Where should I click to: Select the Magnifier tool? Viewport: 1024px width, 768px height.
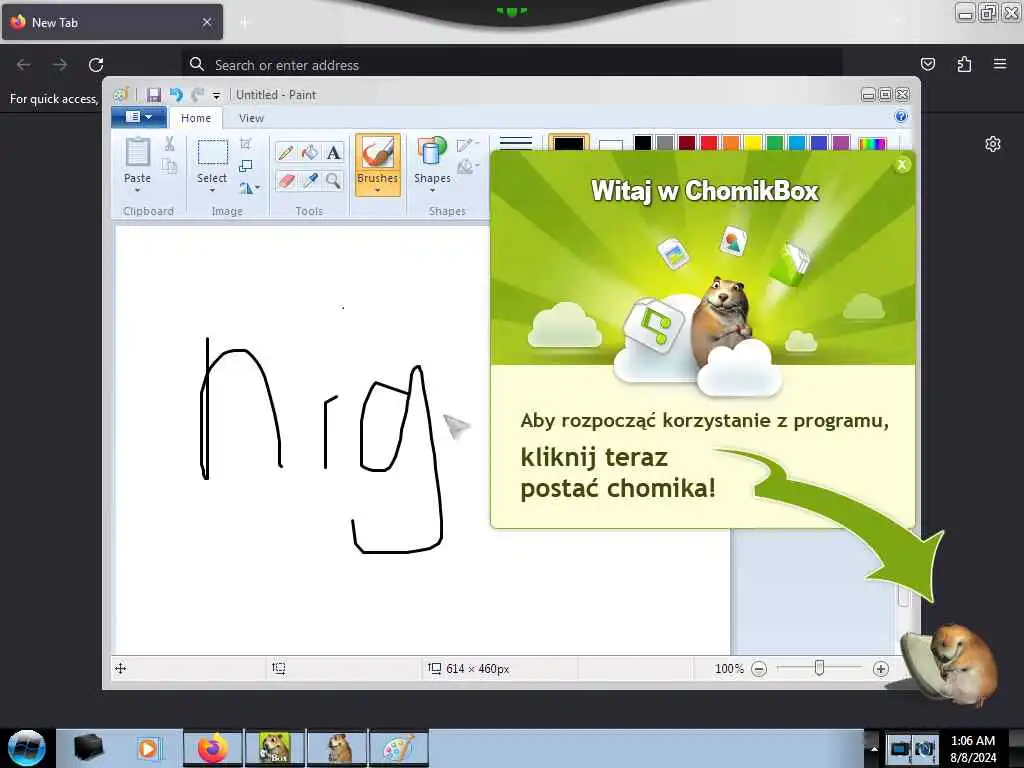tap(334, 181)
